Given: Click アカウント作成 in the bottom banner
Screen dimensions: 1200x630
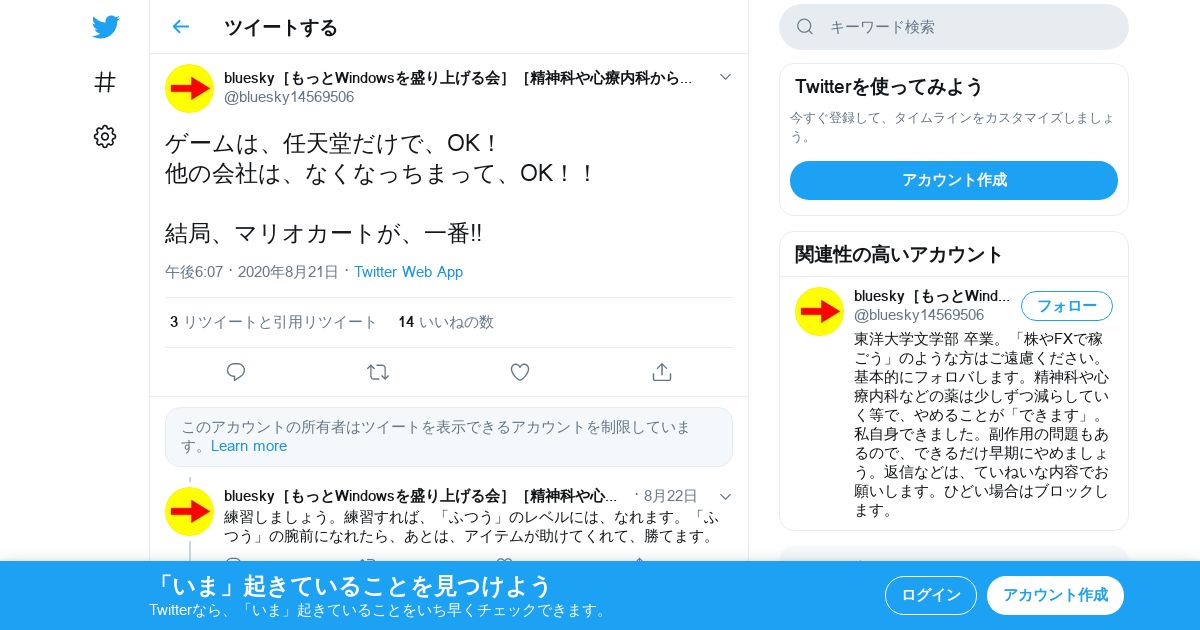Looking at the screenshot, I should coord(1055,595).
